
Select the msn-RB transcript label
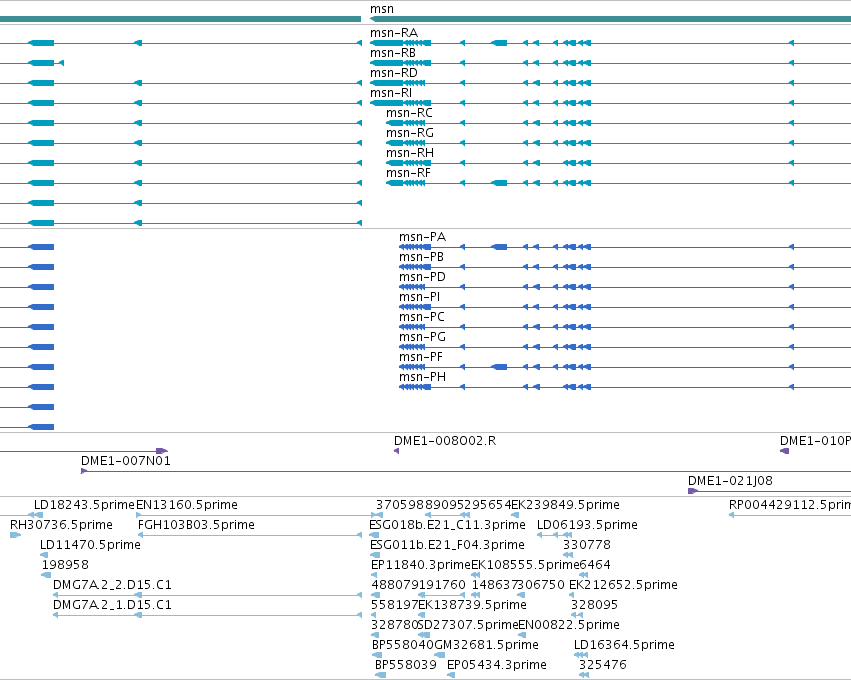pos(393,53)
